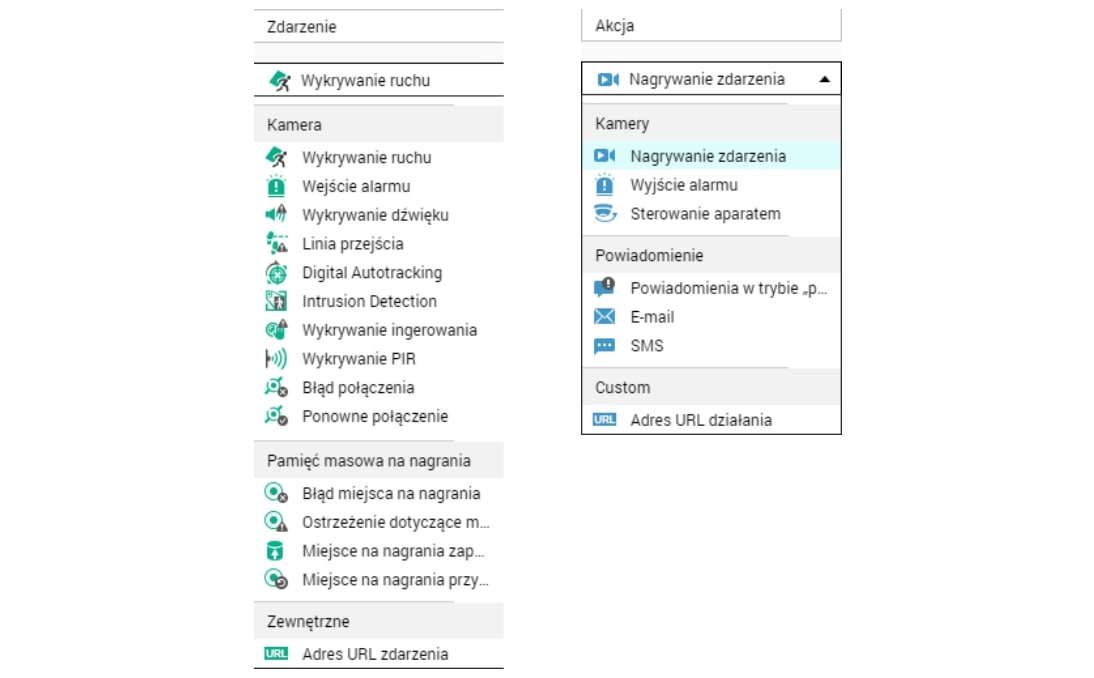Open the Wykrywanie ruchu event dropdown

tap(378, 80)
